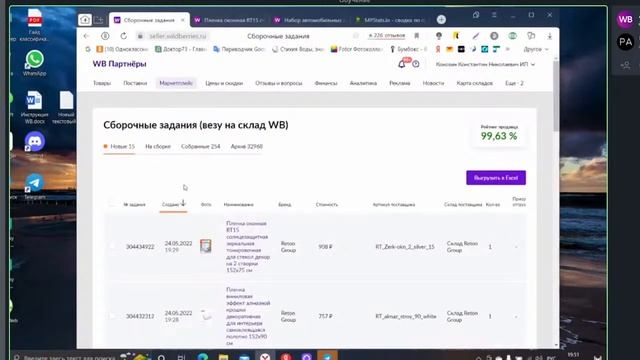The height and width of the screenshot is (360, 640).
Task: Open Маркетплейс menu item
Action: click(x=176, y=83)
